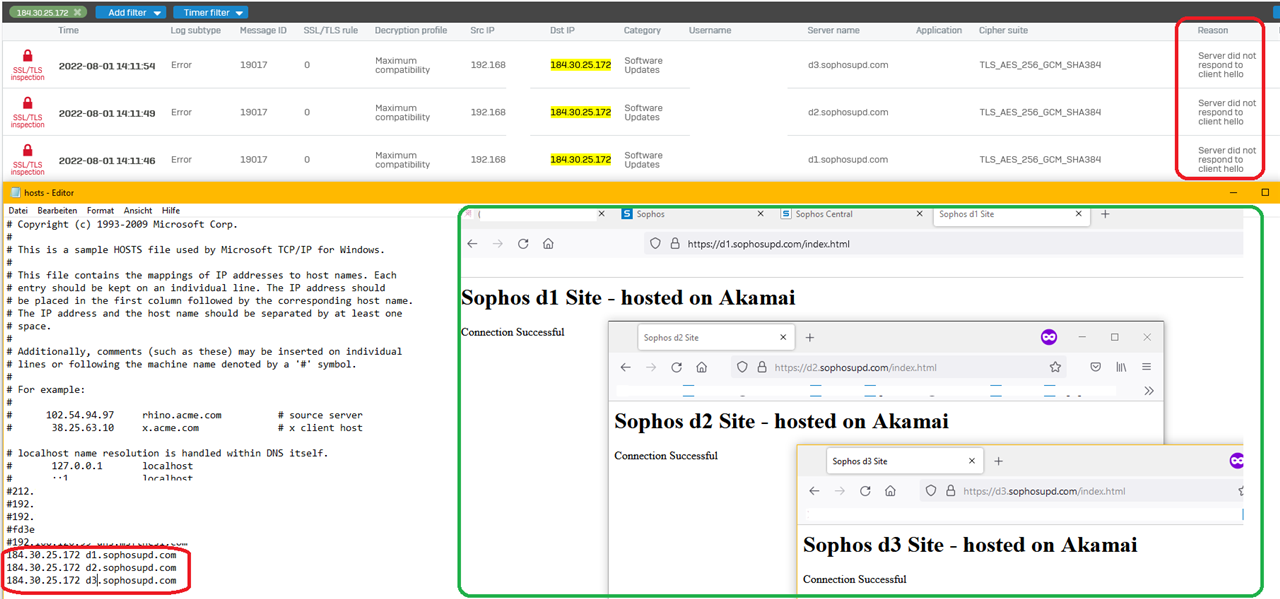The width and height of the screenshot is (1280, 599).
Task: Switch to the Sophos Central browser tab
Action: 855,214
